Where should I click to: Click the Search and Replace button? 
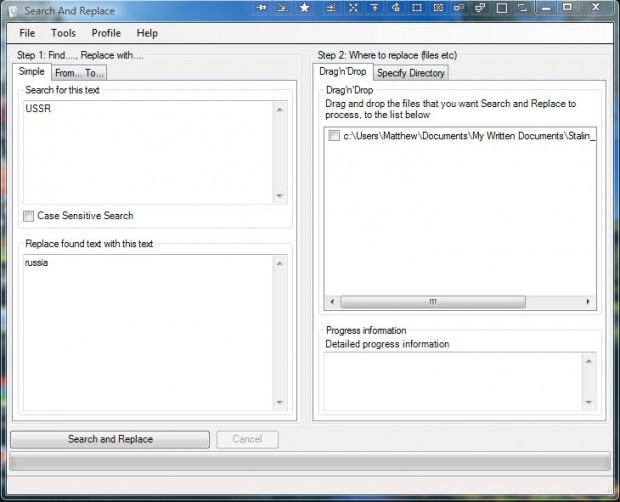tap(110, 440)
